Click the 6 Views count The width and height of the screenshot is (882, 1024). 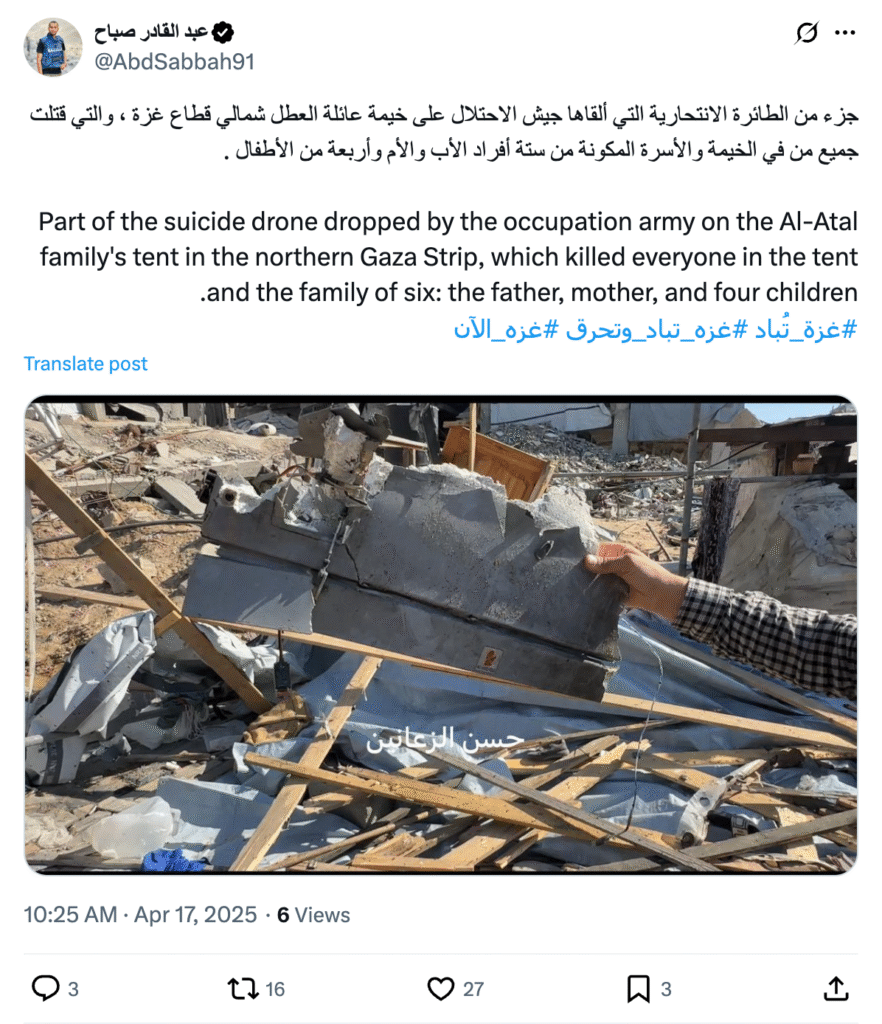(313, 914)
